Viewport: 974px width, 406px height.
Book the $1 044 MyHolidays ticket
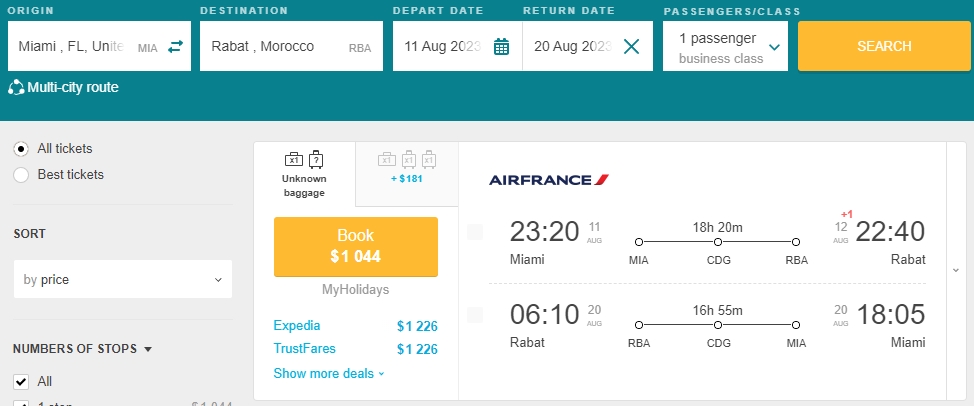click(x=355, y=246)
